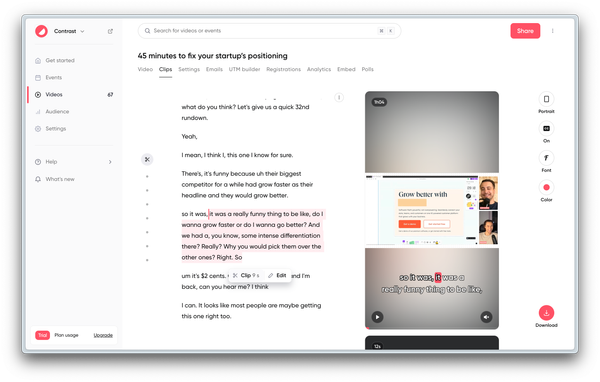Click Edit in the popup toolbar
600x382 pixels.
pyautogui.click(x=277, y=276)
